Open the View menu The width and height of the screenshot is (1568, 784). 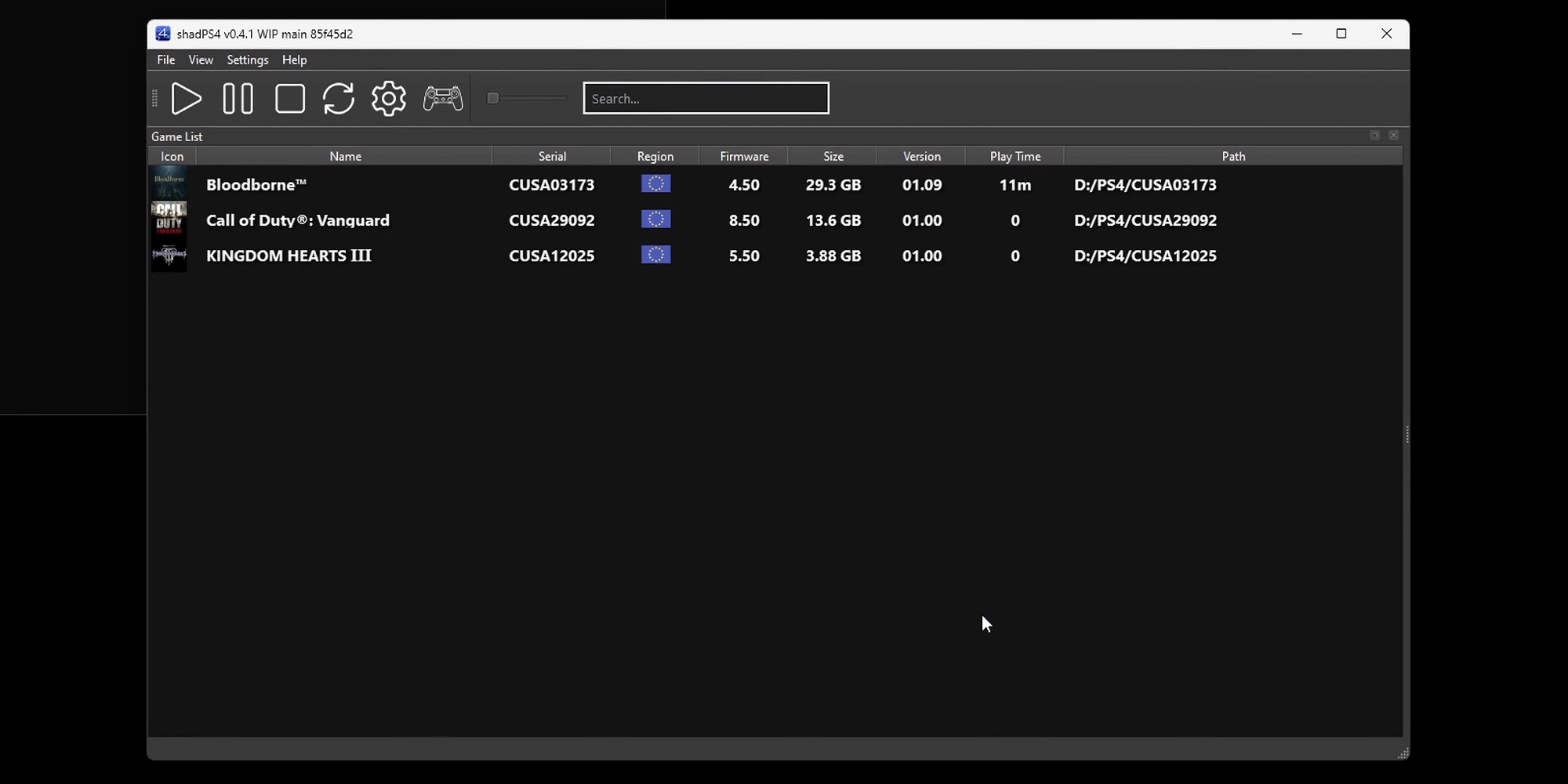pyautogui.click(x=201, y=60)
